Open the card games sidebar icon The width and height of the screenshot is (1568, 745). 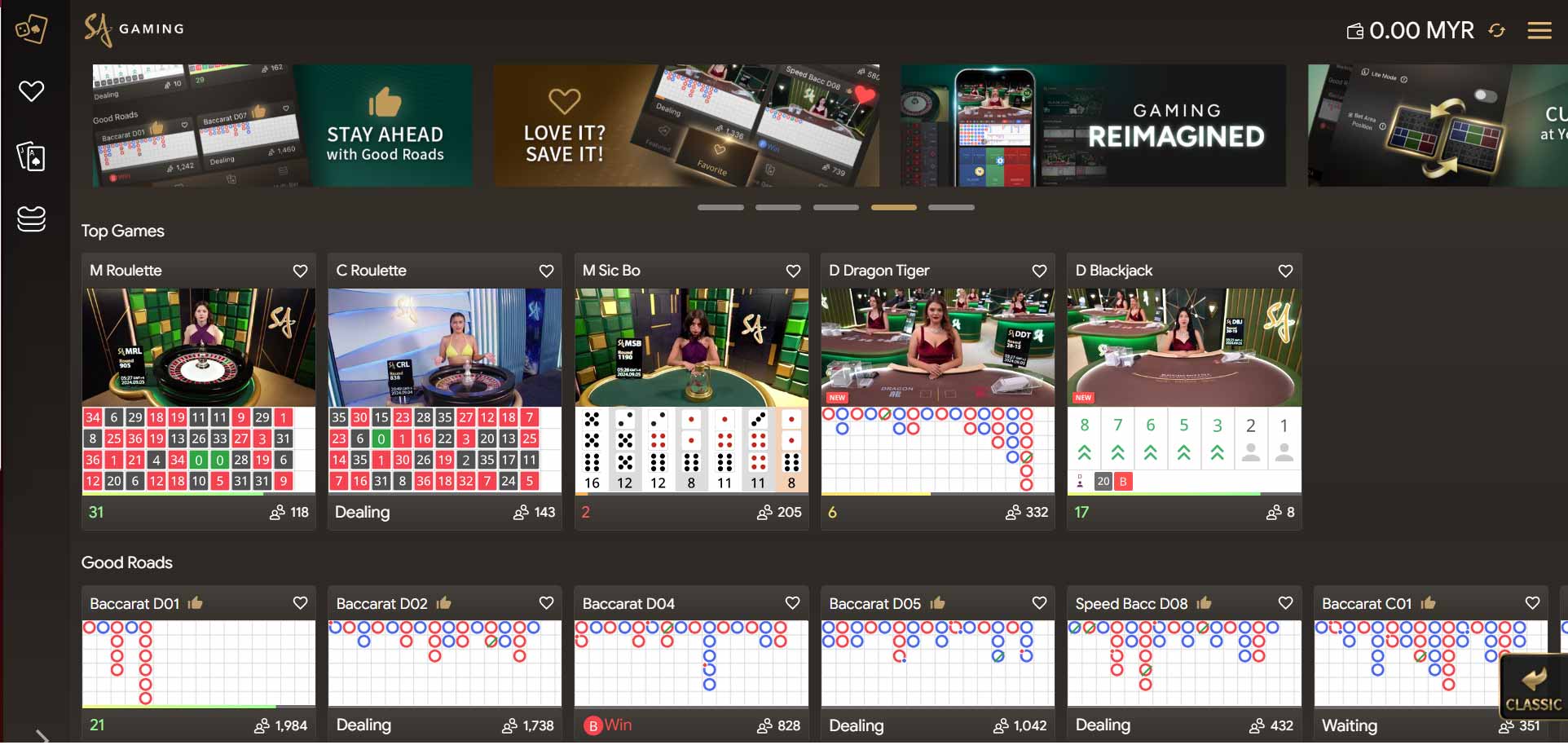tap(32, 156)
